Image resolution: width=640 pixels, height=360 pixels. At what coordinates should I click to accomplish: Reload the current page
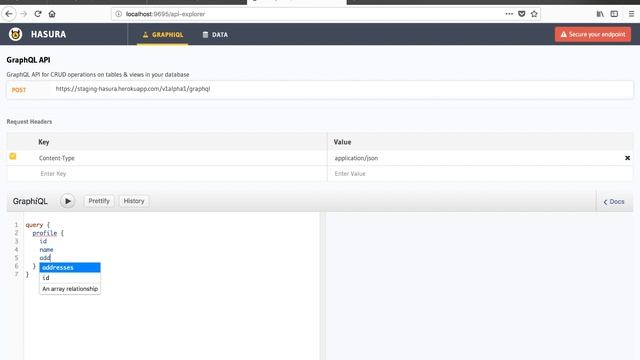(38, 14)
